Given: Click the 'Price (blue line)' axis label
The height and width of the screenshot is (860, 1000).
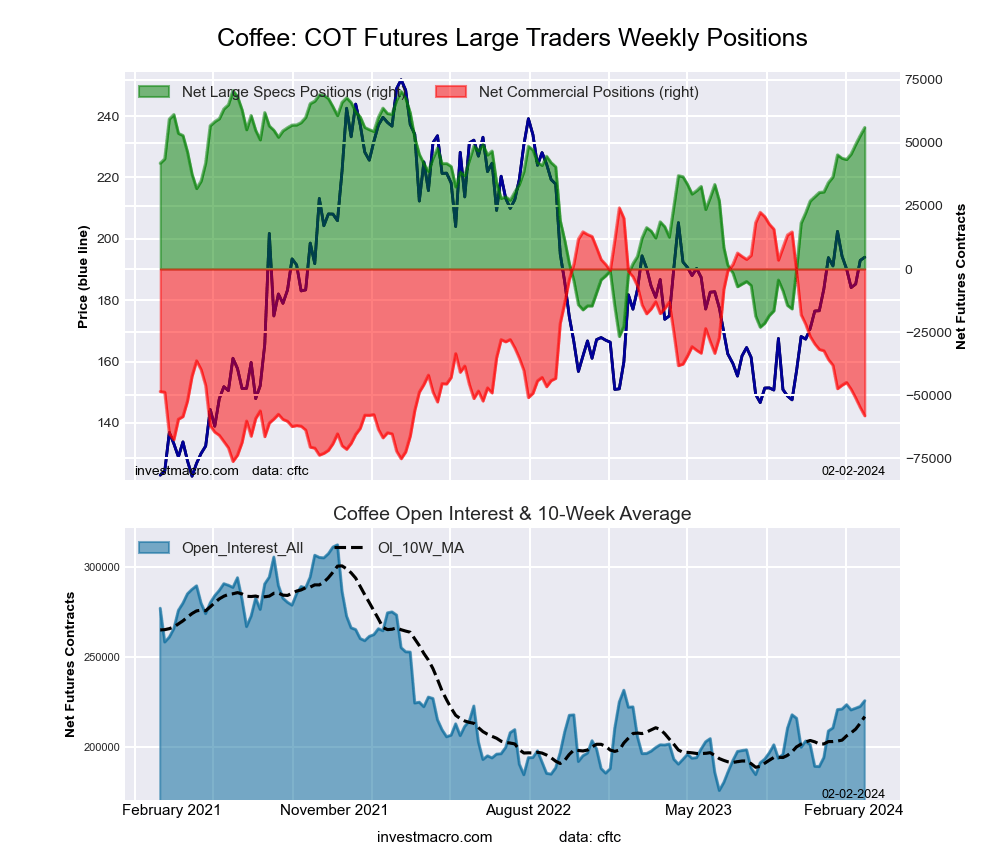Looking at the screenshot, I should point(84,276).
